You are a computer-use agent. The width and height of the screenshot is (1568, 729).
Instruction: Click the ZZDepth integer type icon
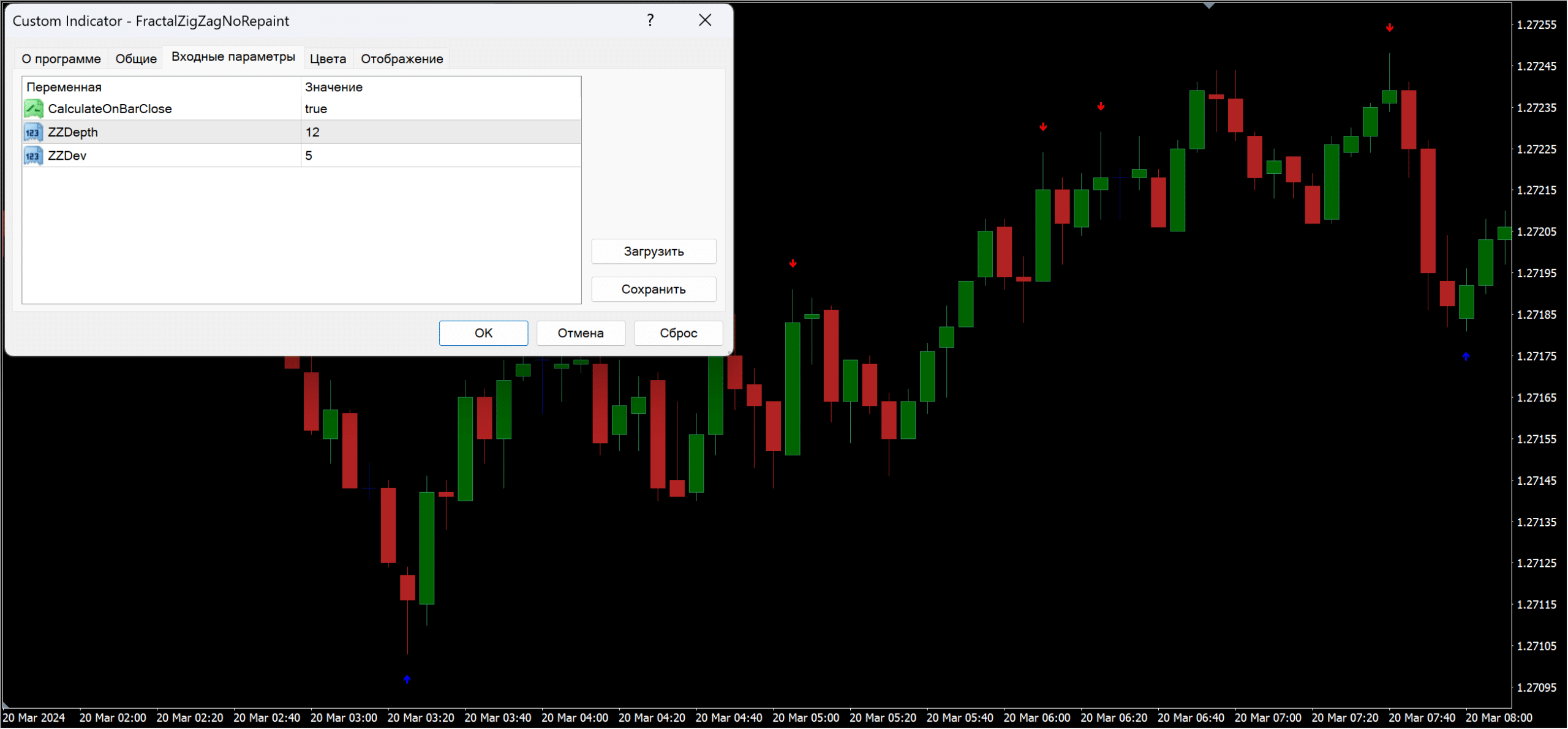(33, 132)
